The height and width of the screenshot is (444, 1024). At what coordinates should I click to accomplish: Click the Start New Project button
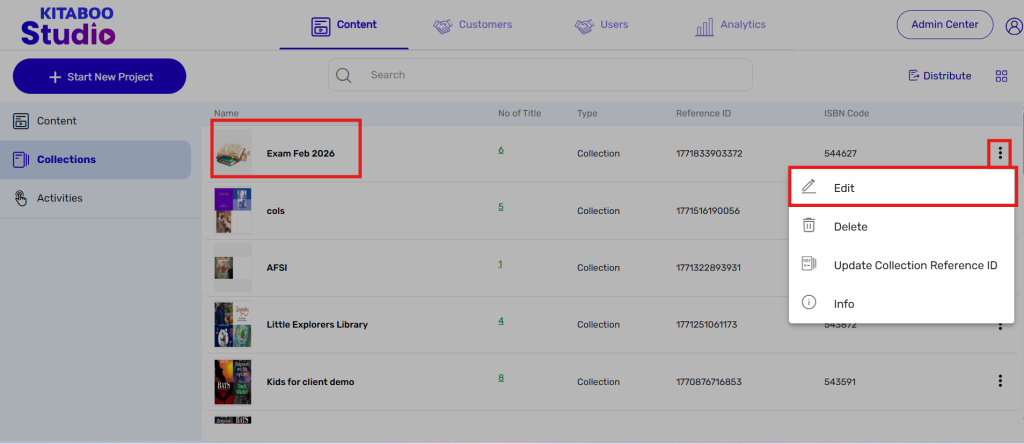tap(99, 77)
